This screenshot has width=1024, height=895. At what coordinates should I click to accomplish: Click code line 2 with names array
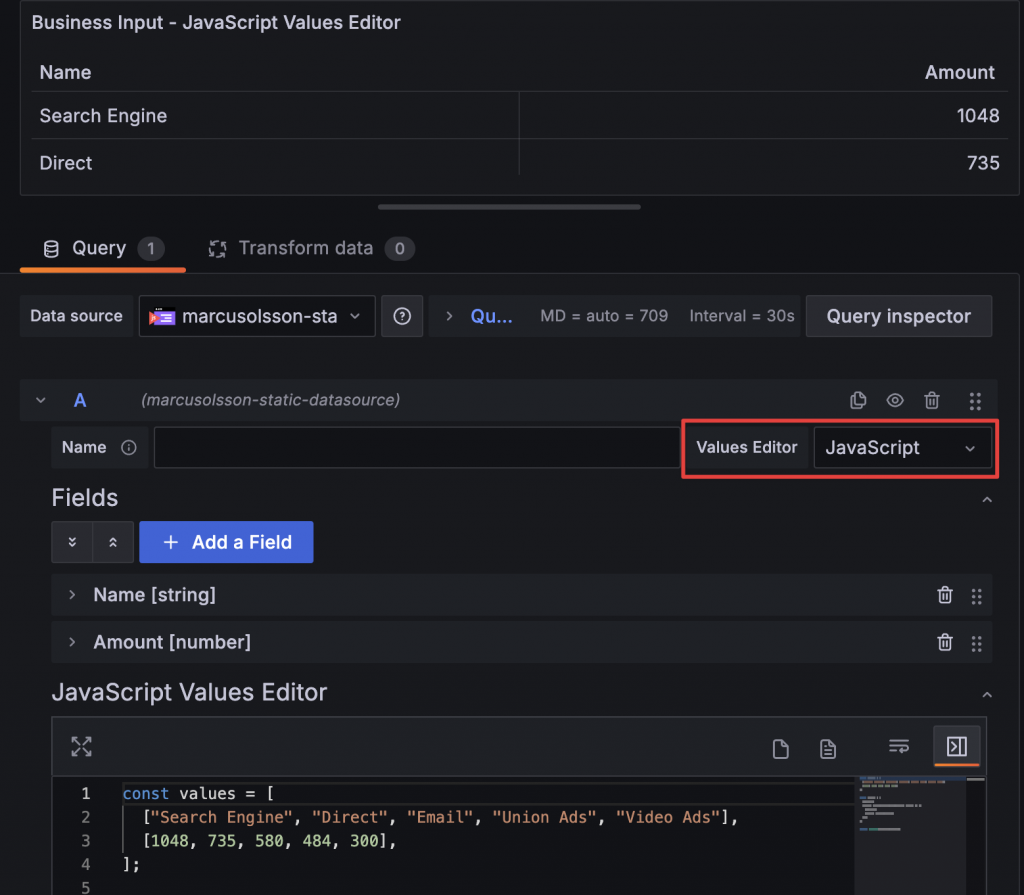pyautogui.click(x=441, y=817)
